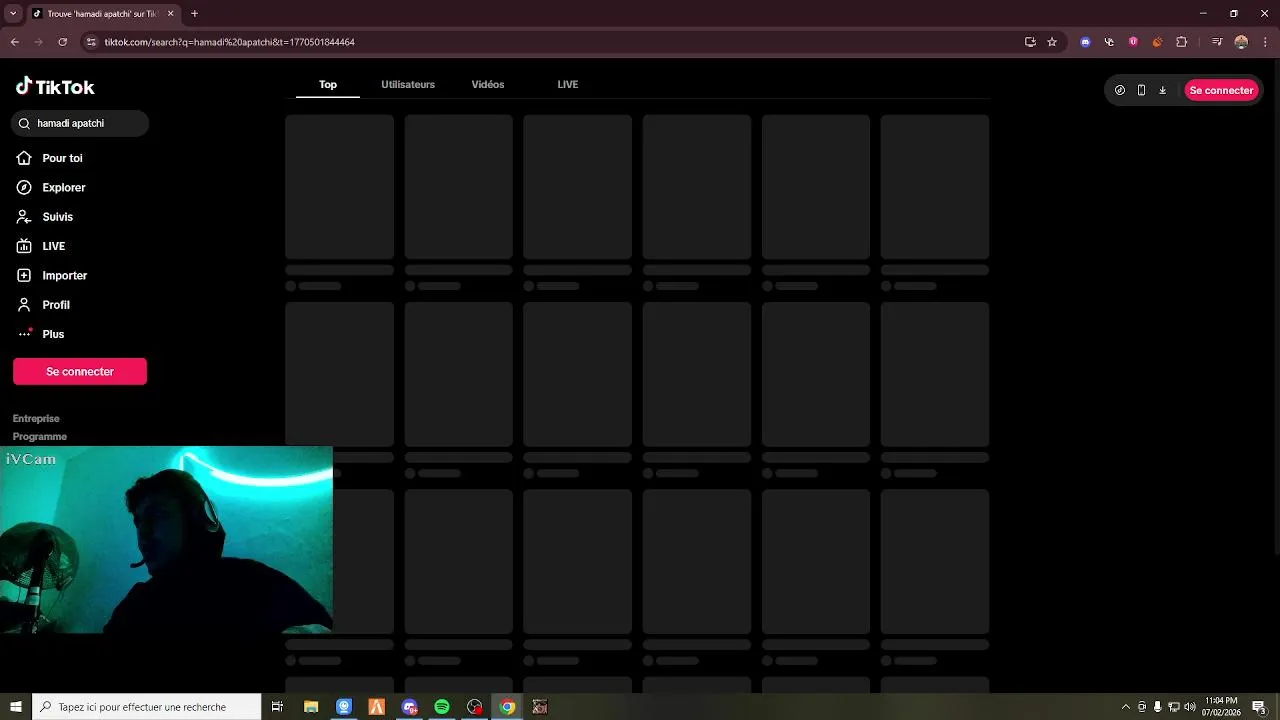Open OBS Studio from the taskbar
The height and width of the screenshot is (720, 1280).
point(475,707)
